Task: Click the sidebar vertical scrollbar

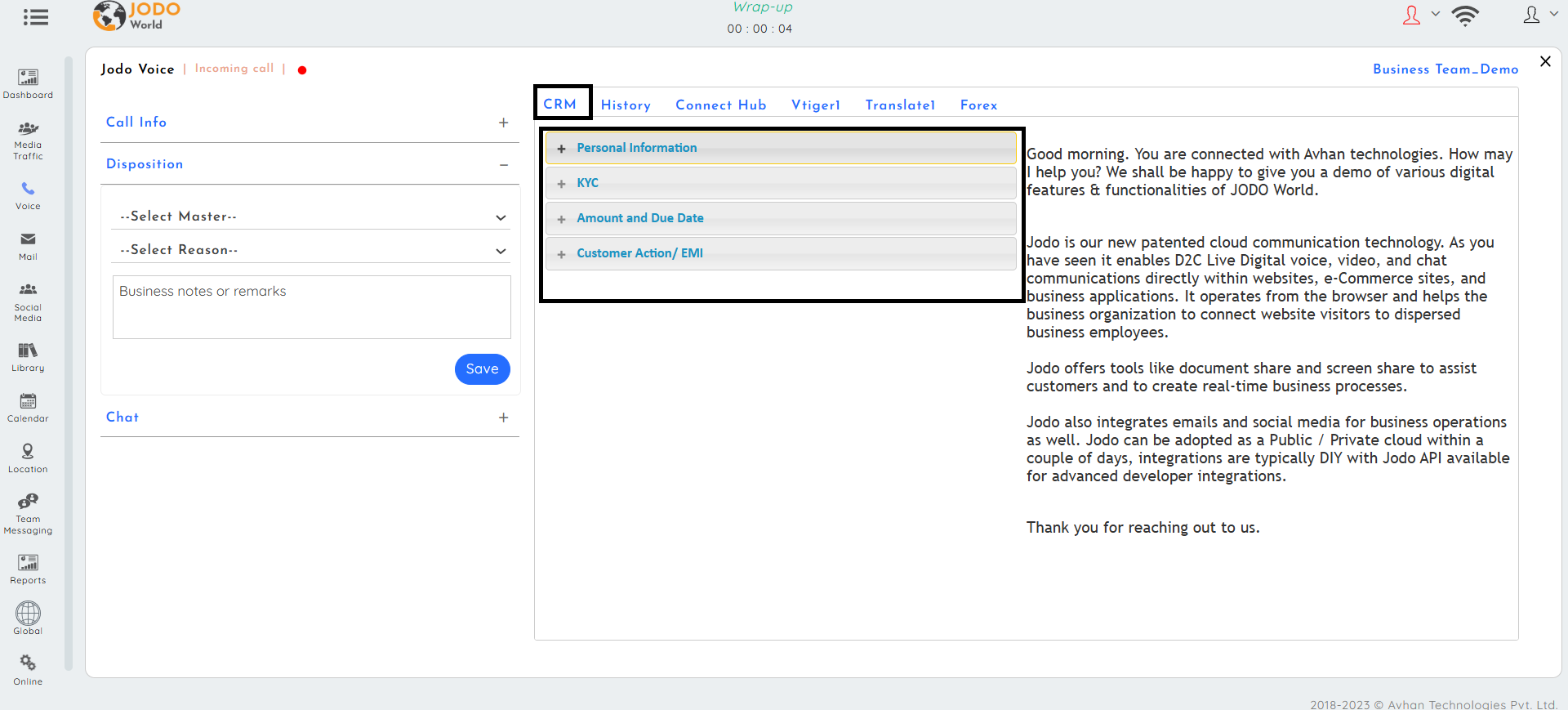Action: (x=69, y=364)
